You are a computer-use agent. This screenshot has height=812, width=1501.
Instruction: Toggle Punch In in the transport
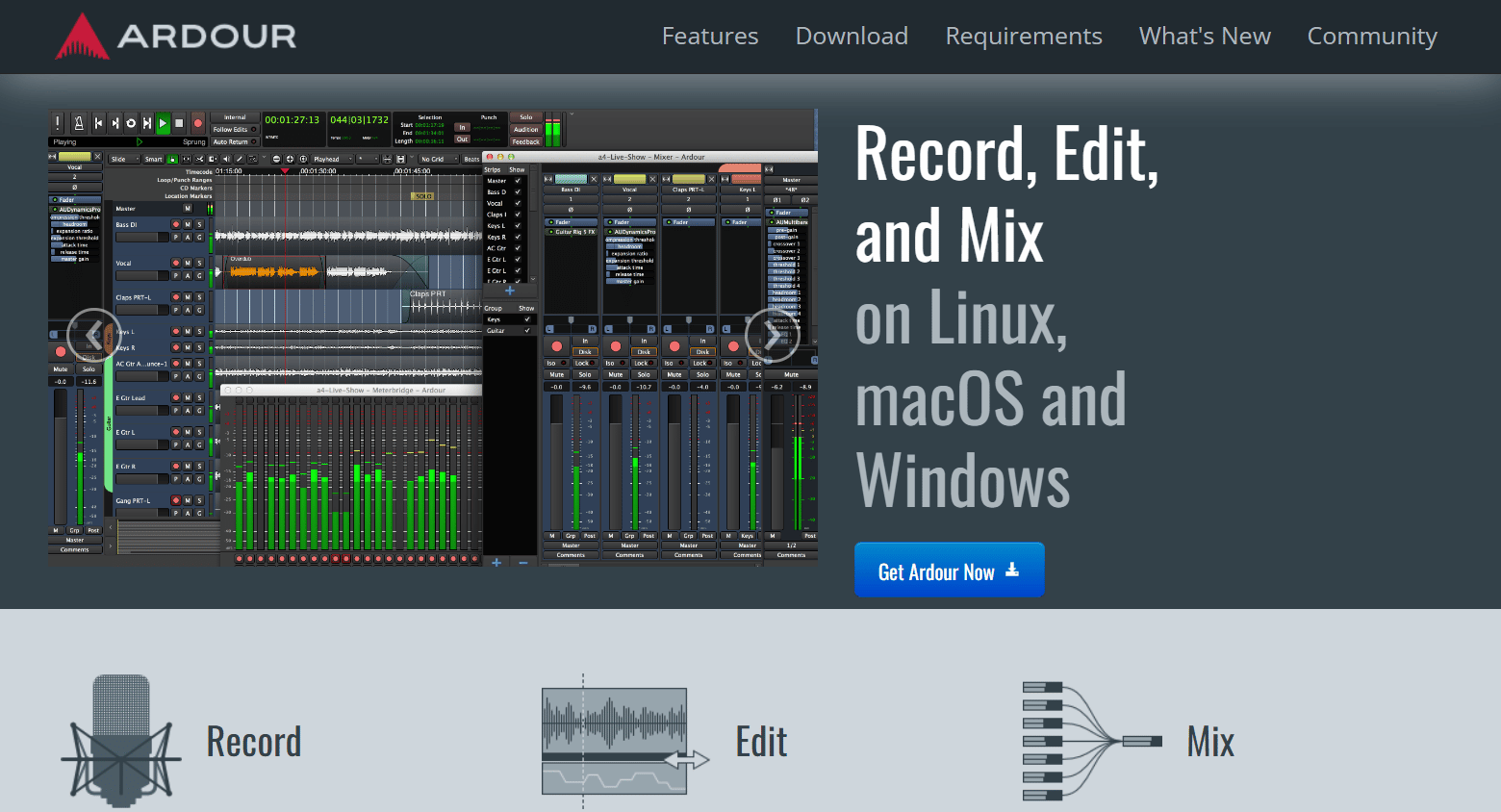pos(462,127)
